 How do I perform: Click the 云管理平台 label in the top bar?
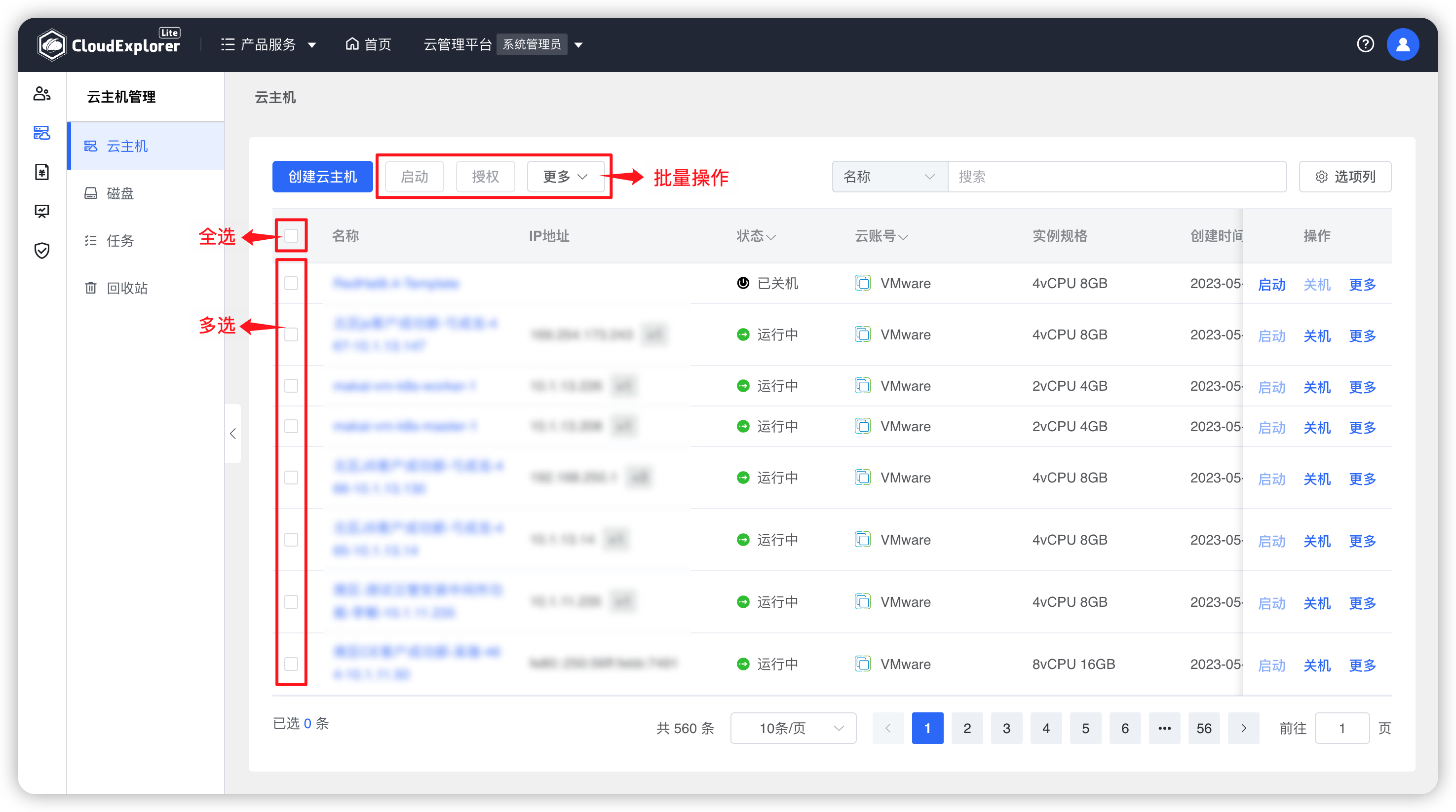click(x=457, y=44)
